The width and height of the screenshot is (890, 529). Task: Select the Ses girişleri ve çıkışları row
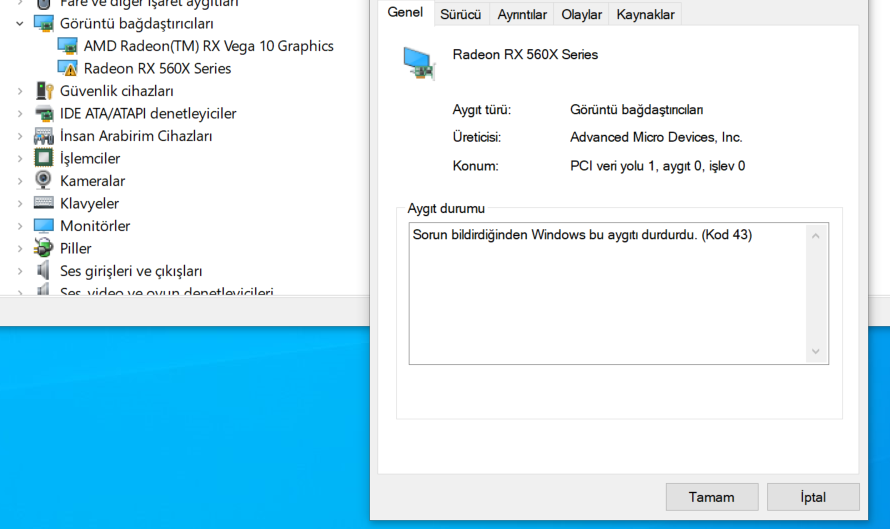pos(131,271)
